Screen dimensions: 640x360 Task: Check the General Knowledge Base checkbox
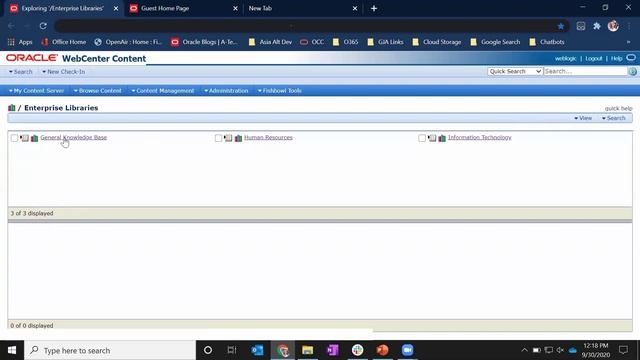[14, 138]
